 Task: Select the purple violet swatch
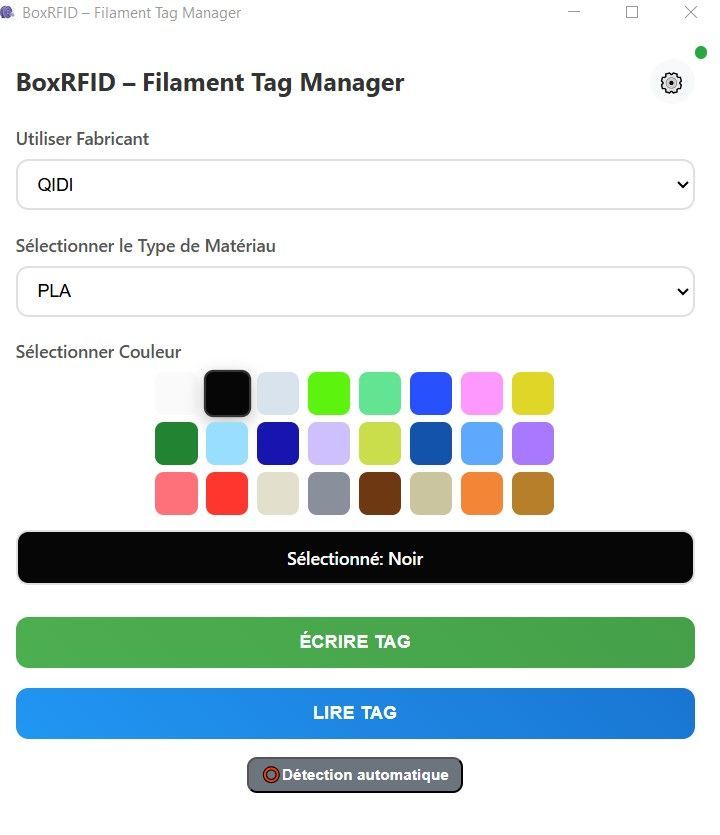[x=533, y=443]
